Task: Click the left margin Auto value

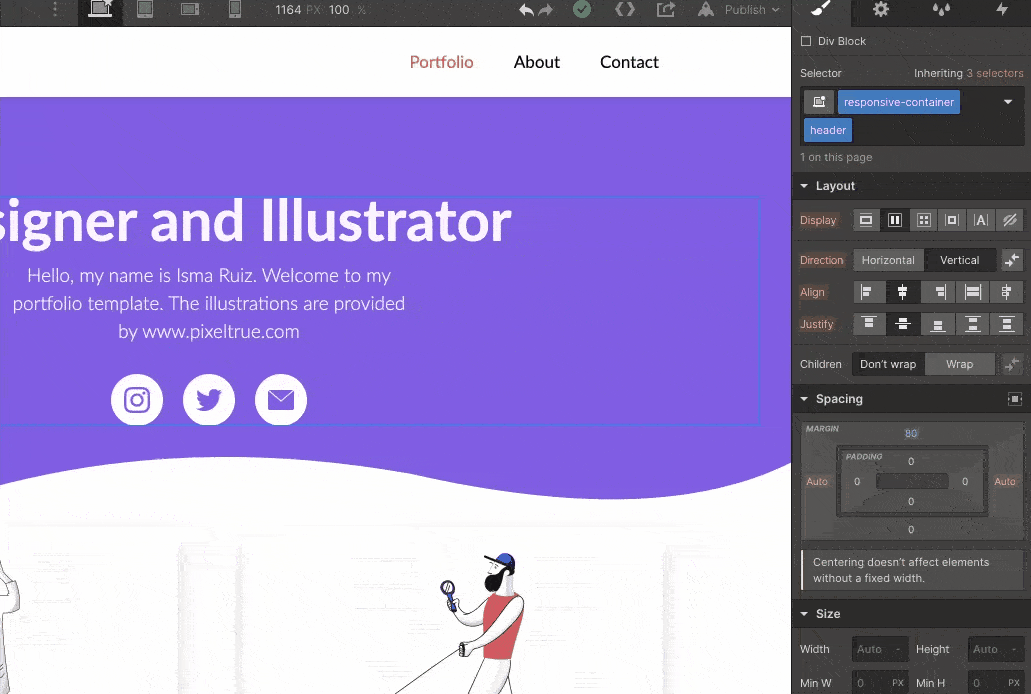Action: [817, 482]
